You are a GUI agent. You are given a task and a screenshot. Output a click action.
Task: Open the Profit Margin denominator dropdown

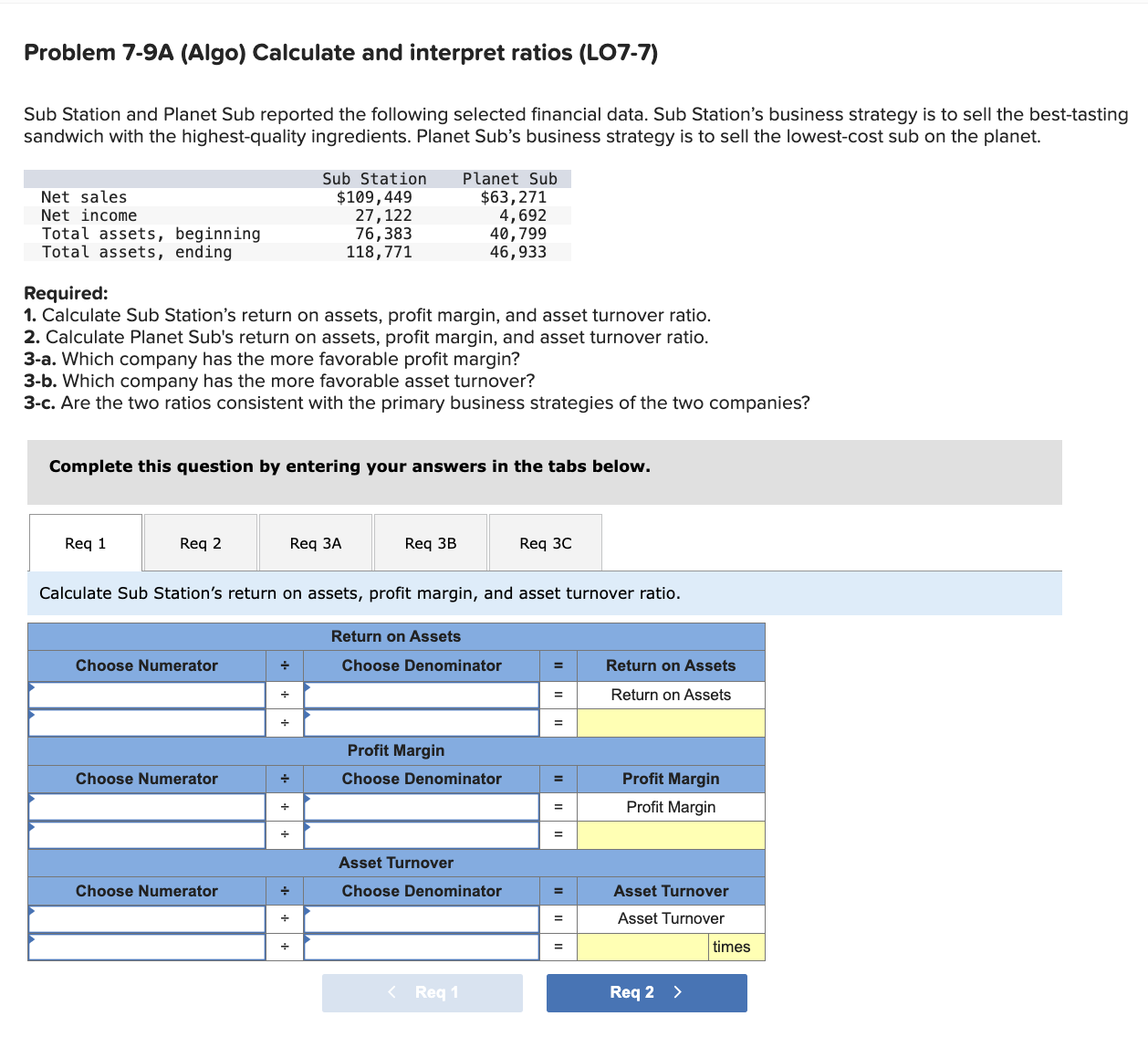coord(421,807)
